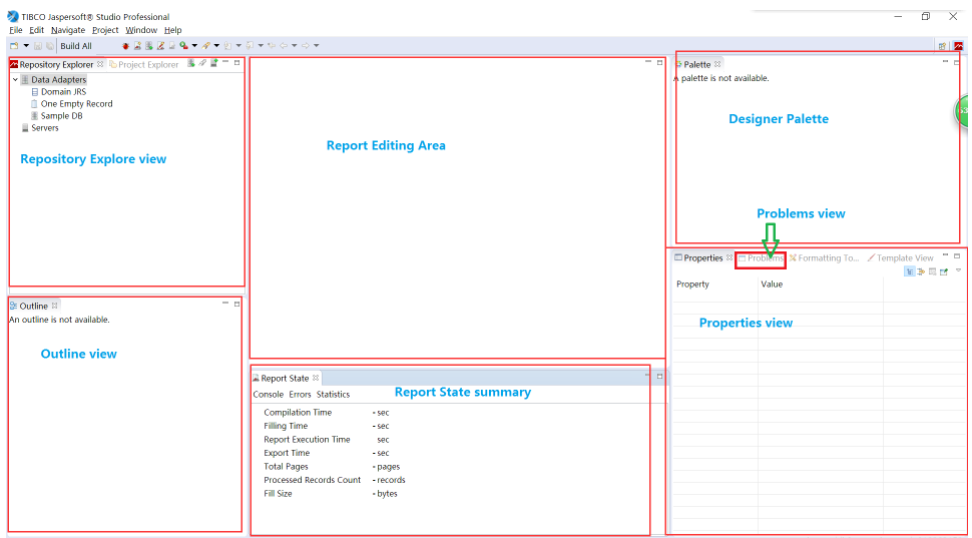Click the main toolbar server icon with green dot
Viewport: 972px width, 538px height.
(149, 46)
